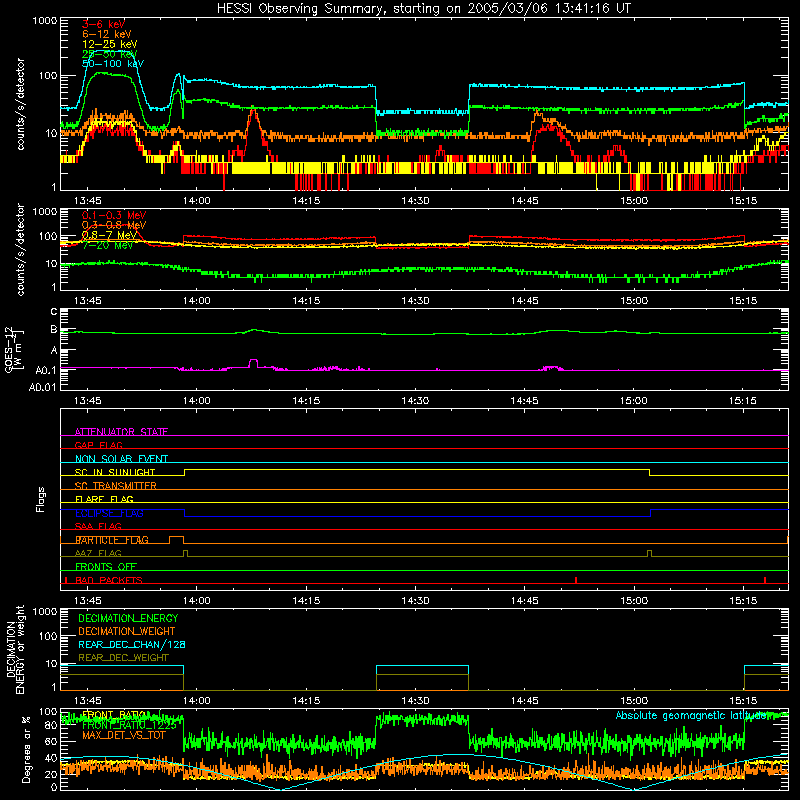Click the yellow 12-25 keV legend label
This screenshot has width=800, height=800.
tap(109, 44)
